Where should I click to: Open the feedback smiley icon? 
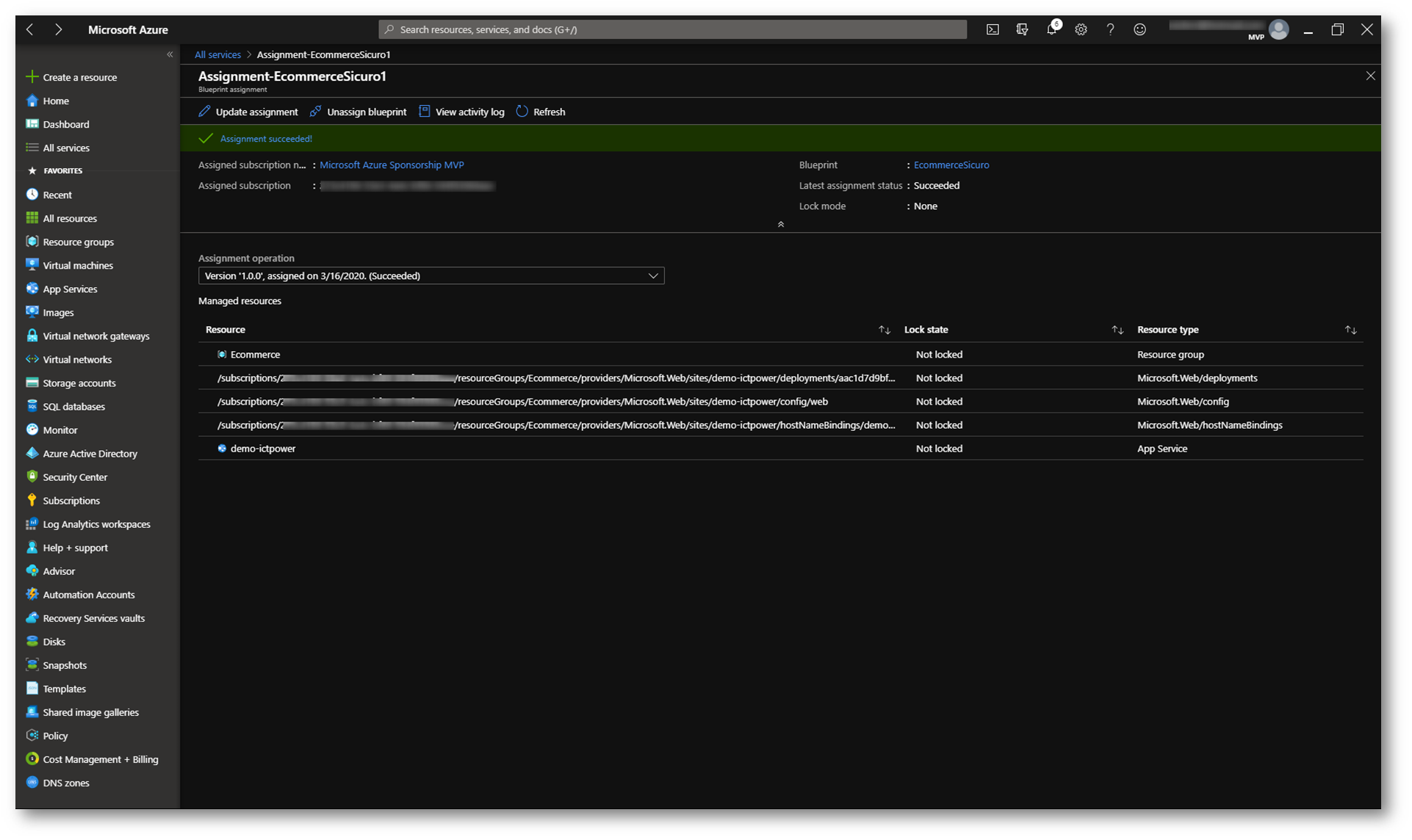pos(1139,29)
